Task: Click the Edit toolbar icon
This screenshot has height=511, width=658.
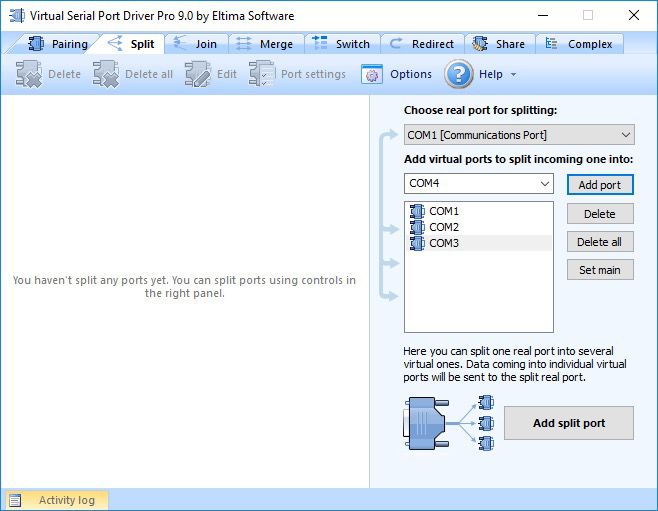Action: [x=198, y=74]
